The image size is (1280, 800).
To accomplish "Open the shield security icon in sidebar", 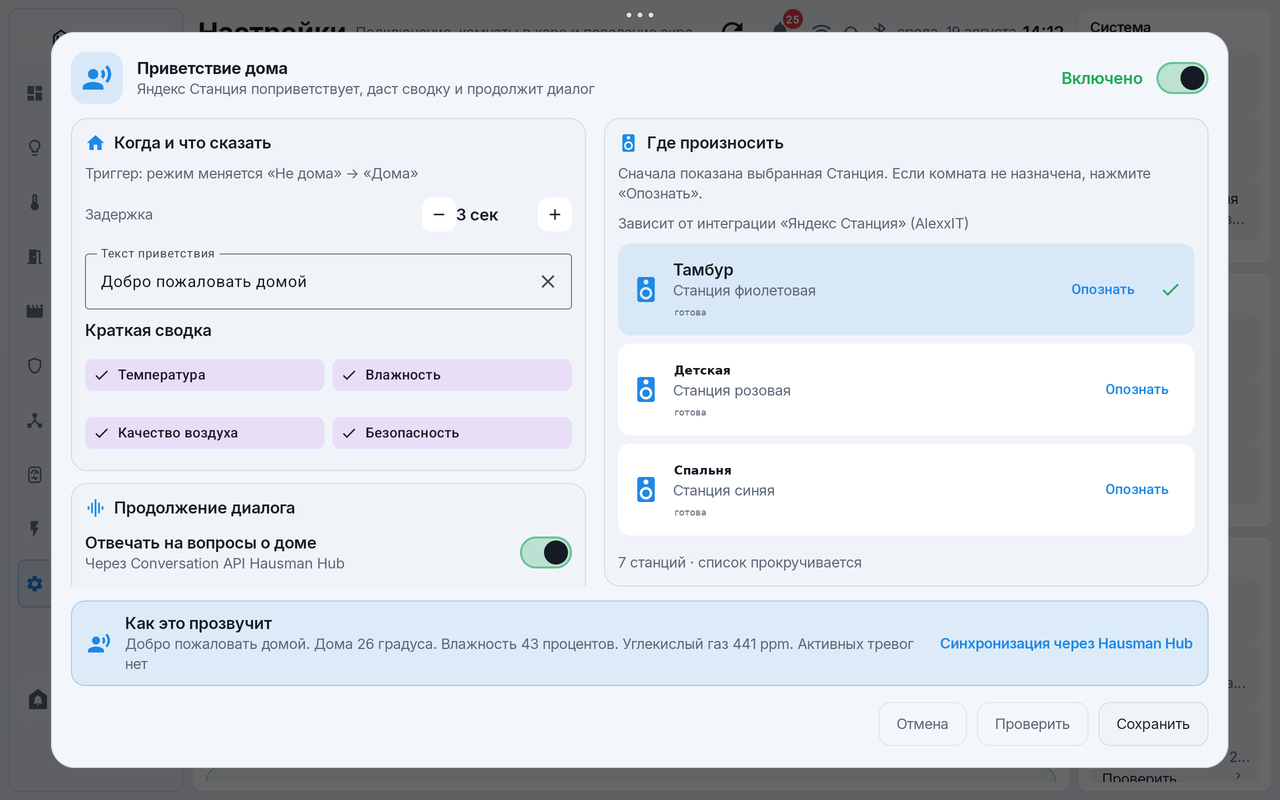I will [x=35, y=366].
